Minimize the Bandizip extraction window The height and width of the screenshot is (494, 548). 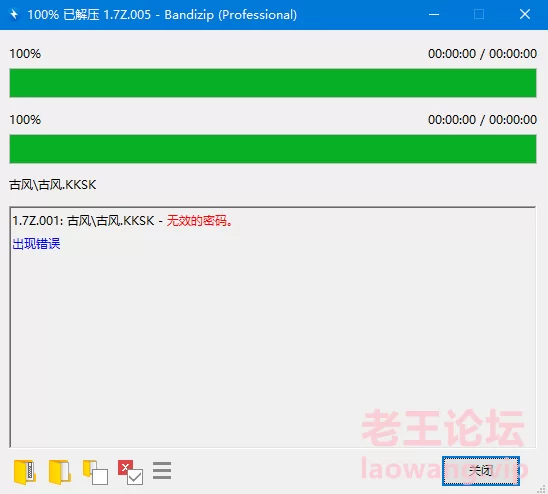[434, 15]
